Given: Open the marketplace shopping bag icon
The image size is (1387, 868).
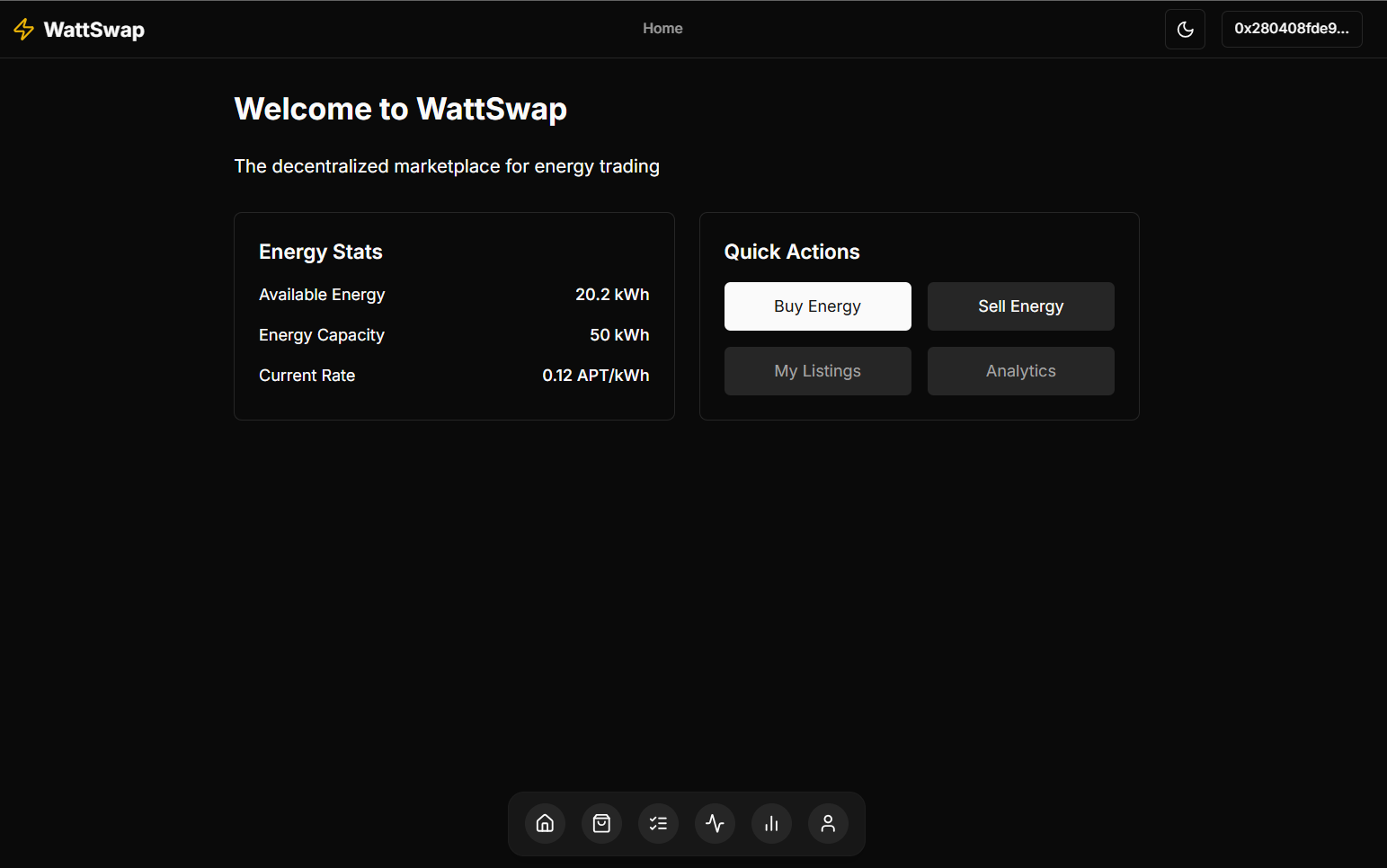Looking at the screenshot, I should [601, 823].
